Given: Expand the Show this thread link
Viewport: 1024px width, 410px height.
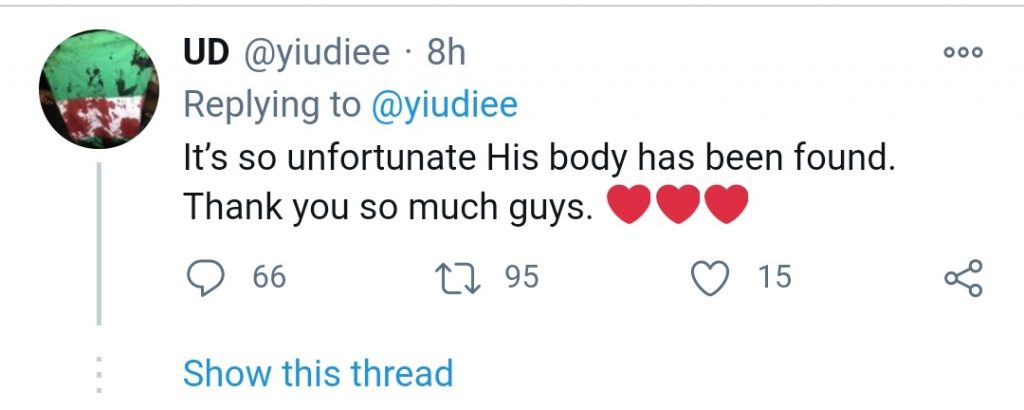Looking at the screenshot, I should [x=318, y=373].
